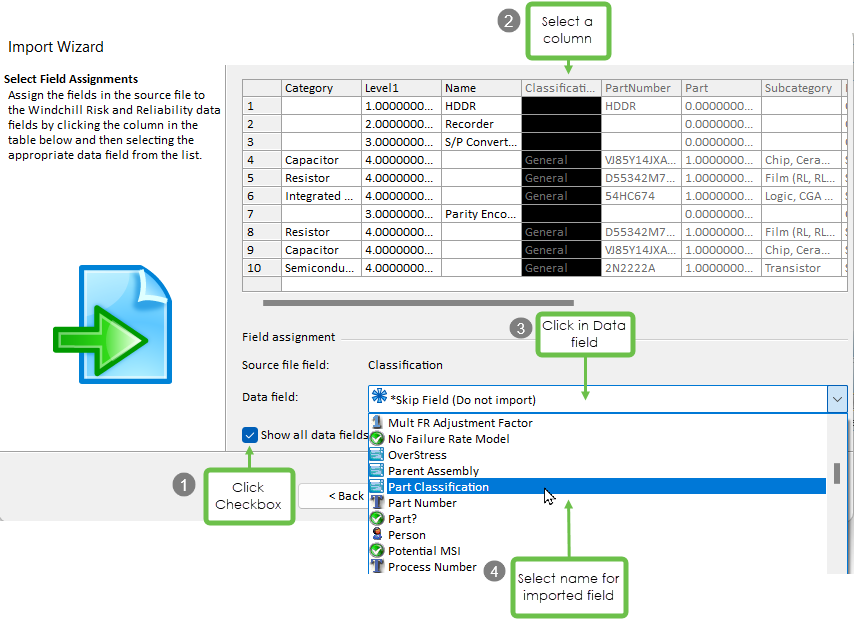
Task: Click the Person user icon
Action: (376, 534)
